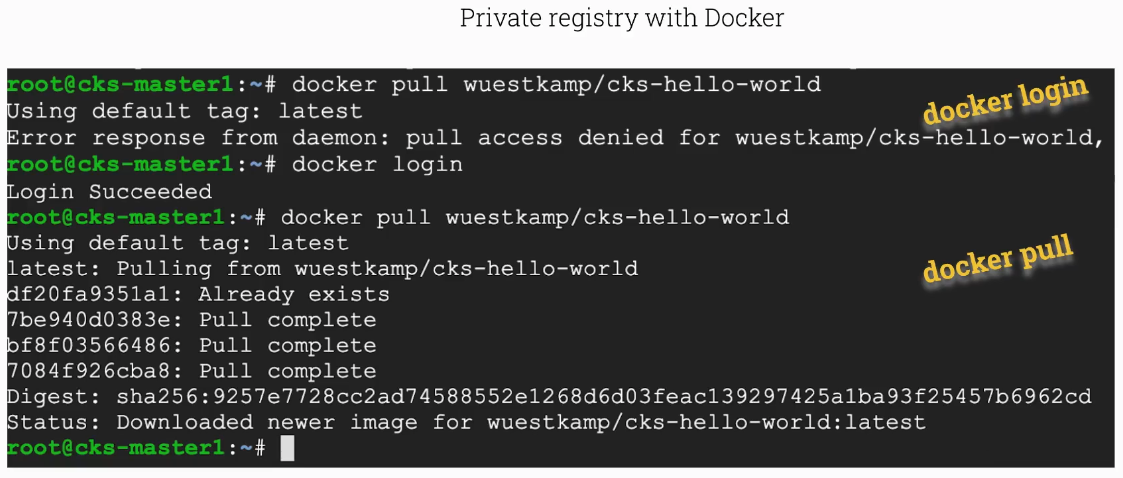
Task: Click "Using default tag: latest" above the Pulling line
Action: (177, 243)
